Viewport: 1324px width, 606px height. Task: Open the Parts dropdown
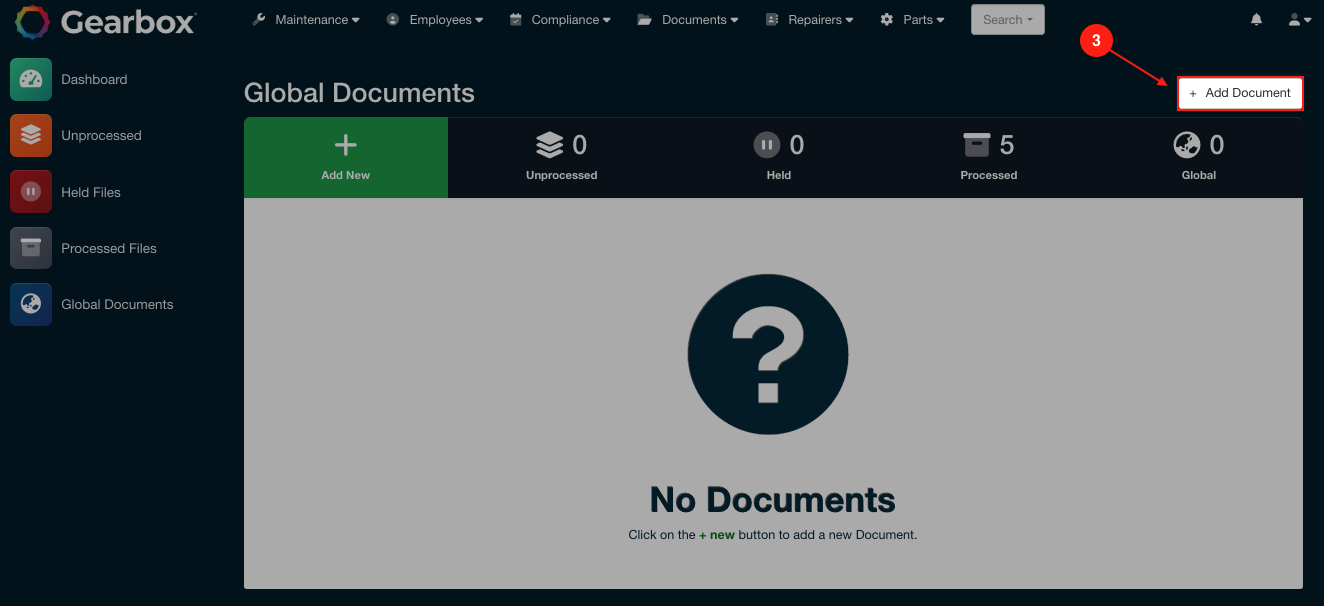(x=912, y=19)
